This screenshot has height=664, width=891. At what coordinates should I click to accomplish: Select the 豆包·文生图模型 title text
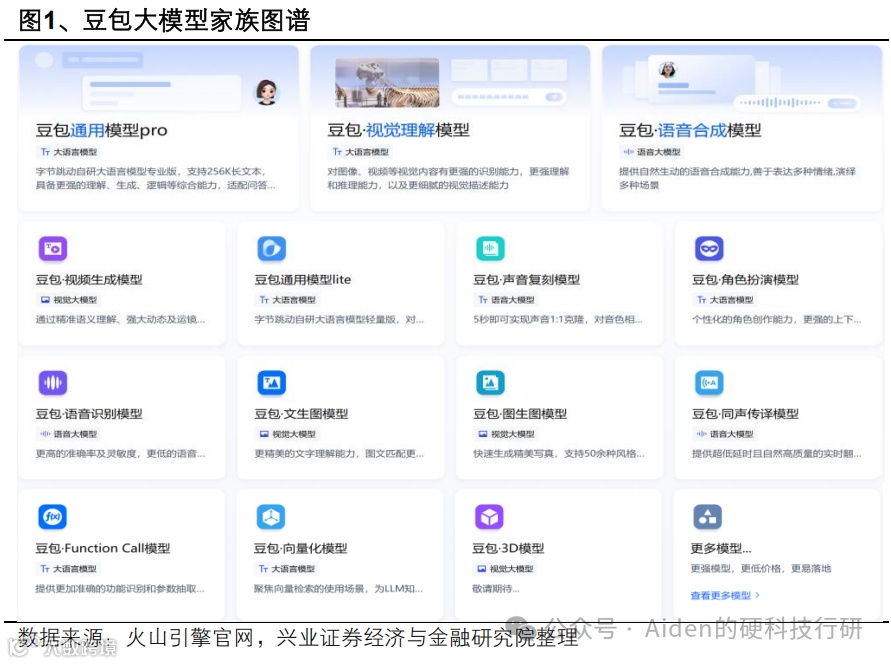click(x=301, y=414)
